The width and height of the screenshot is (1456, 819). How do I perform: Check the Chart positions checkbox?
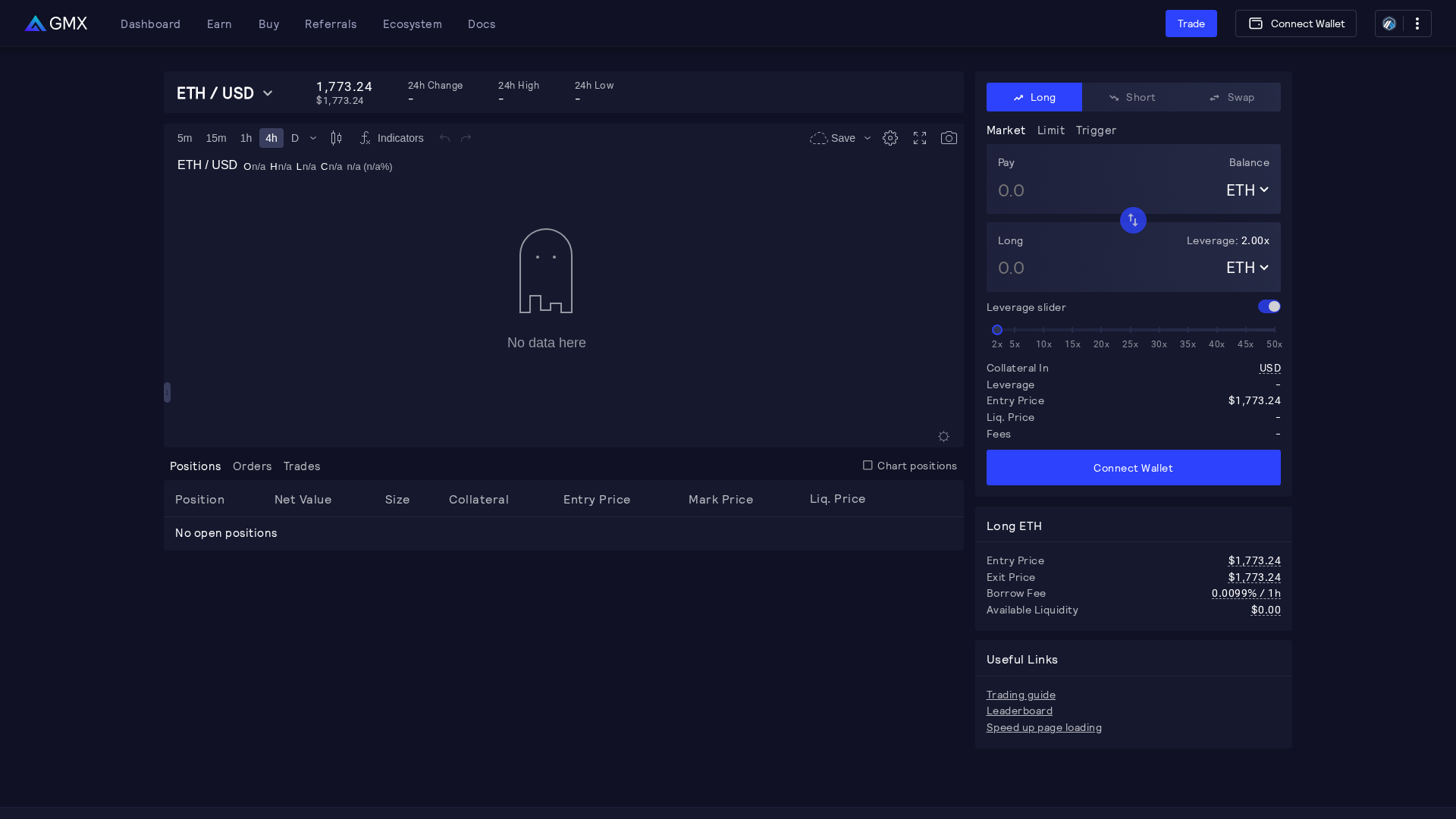[x=868, y=465]
